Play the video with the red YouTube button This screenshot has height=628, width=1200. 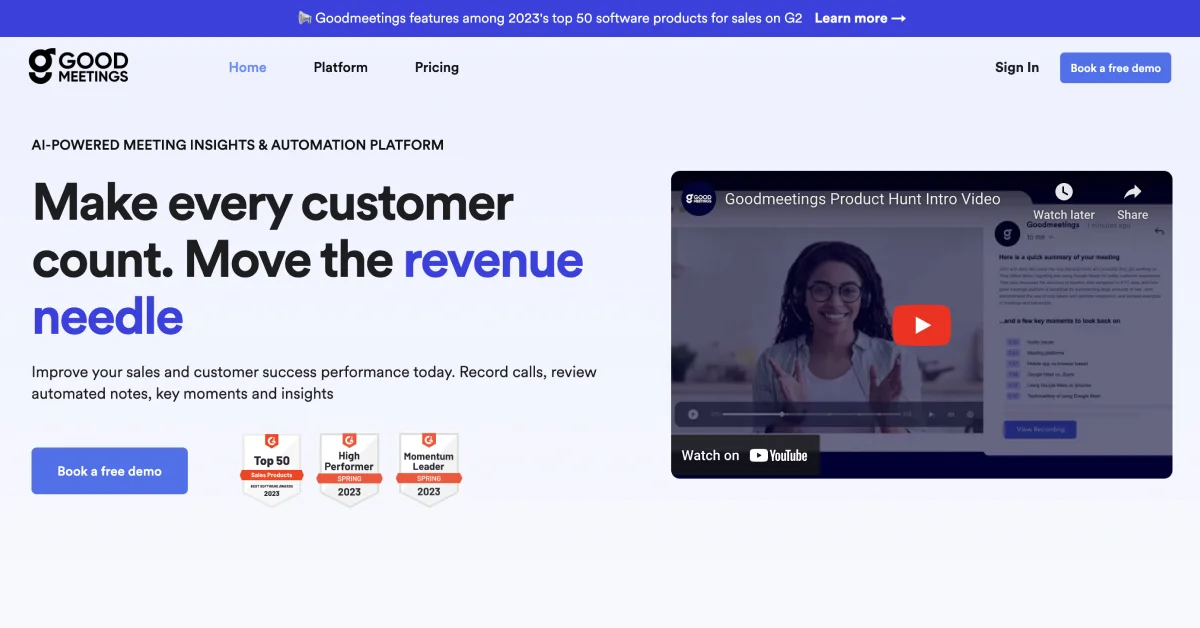point(921,325)
